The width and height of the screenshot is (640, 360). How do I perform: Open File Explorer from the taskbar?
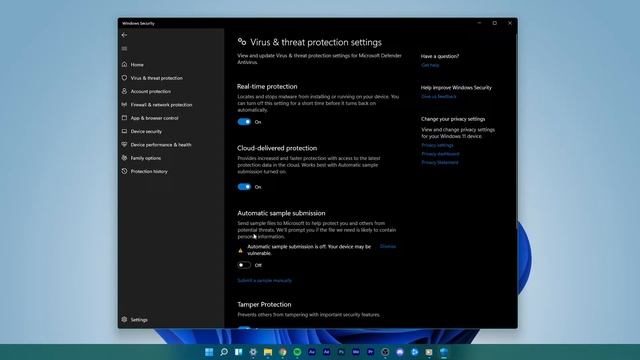pos(268,352)
